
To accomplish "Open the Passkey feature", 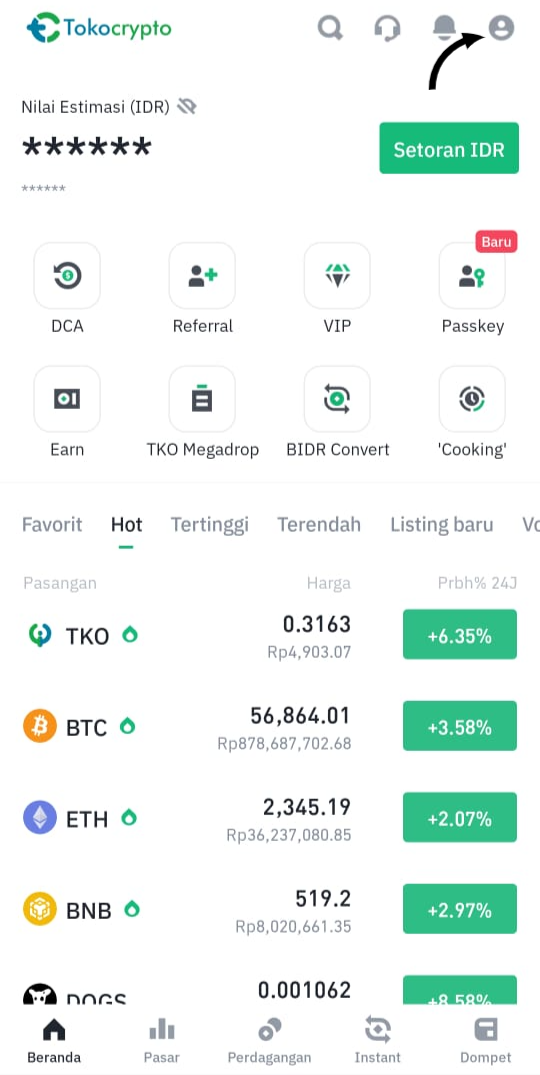I will [472, 276].
